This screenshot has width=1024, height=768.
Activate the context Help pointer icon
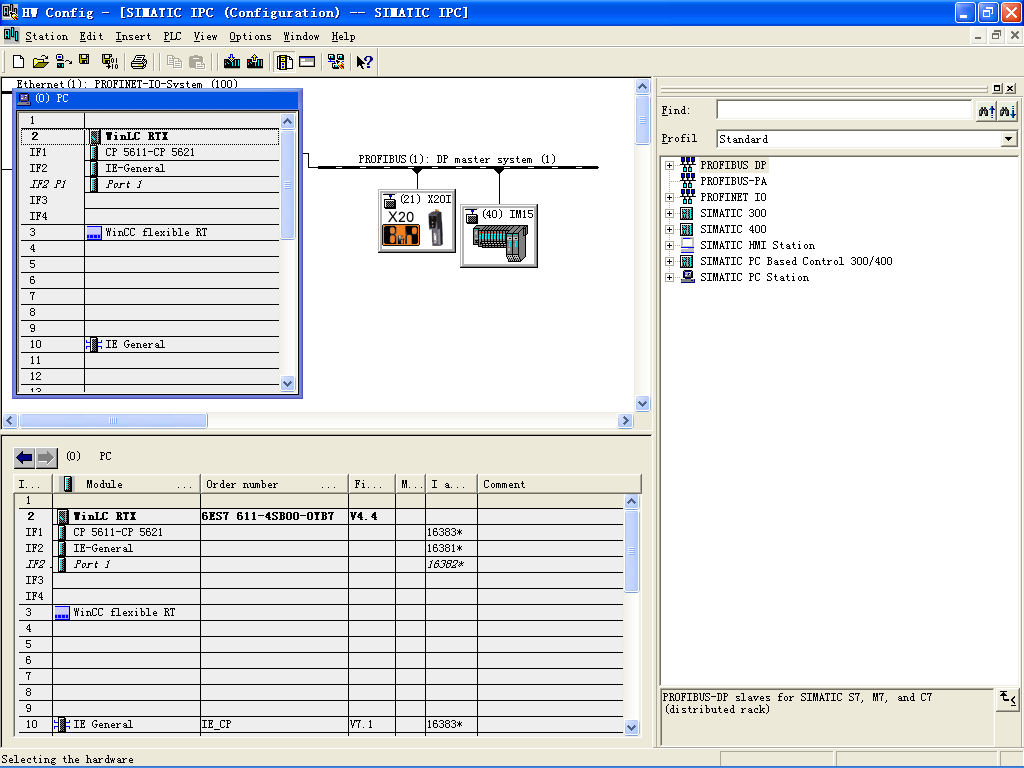tap(364, 62)
